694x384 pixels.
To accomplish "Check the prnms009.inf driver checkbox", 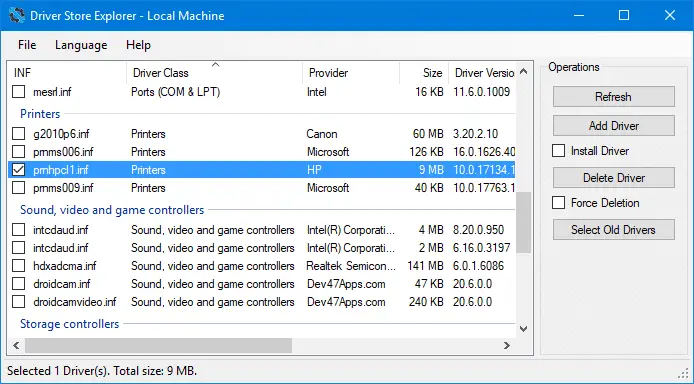I will click(19, 188).
